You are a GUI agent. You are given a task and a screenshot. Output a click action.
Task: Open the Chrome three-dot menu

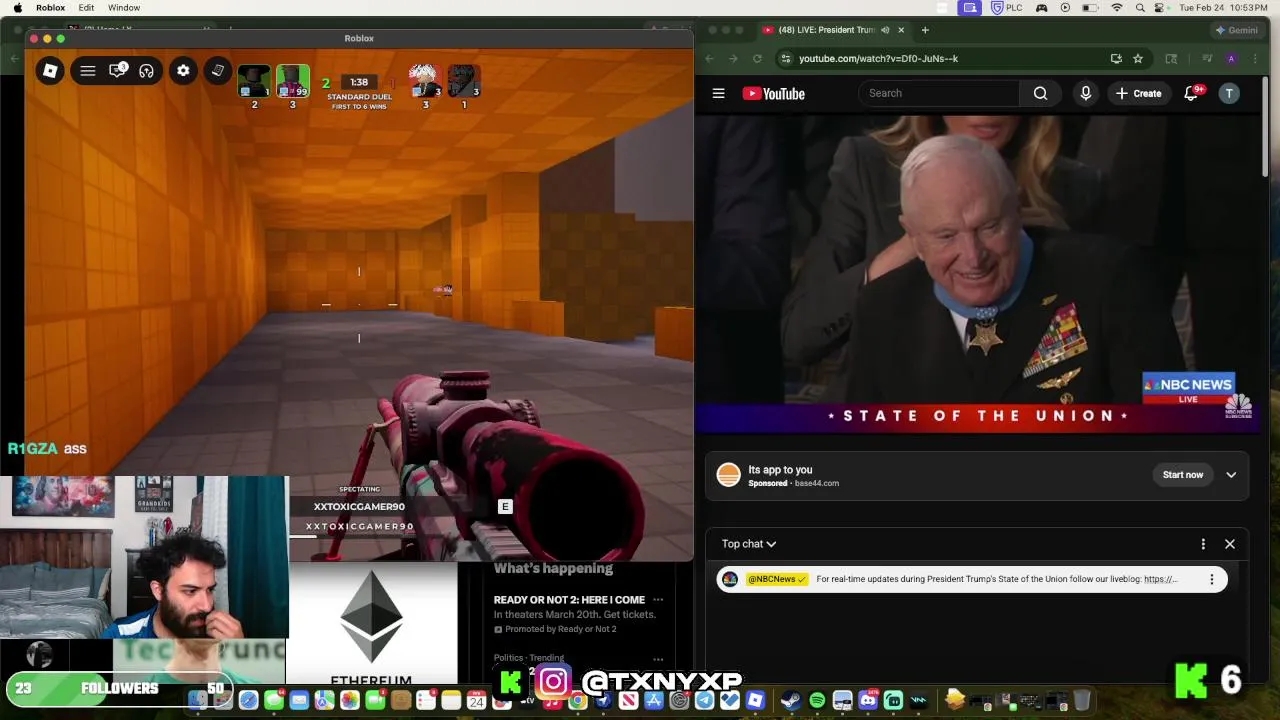pos(1256,58)
